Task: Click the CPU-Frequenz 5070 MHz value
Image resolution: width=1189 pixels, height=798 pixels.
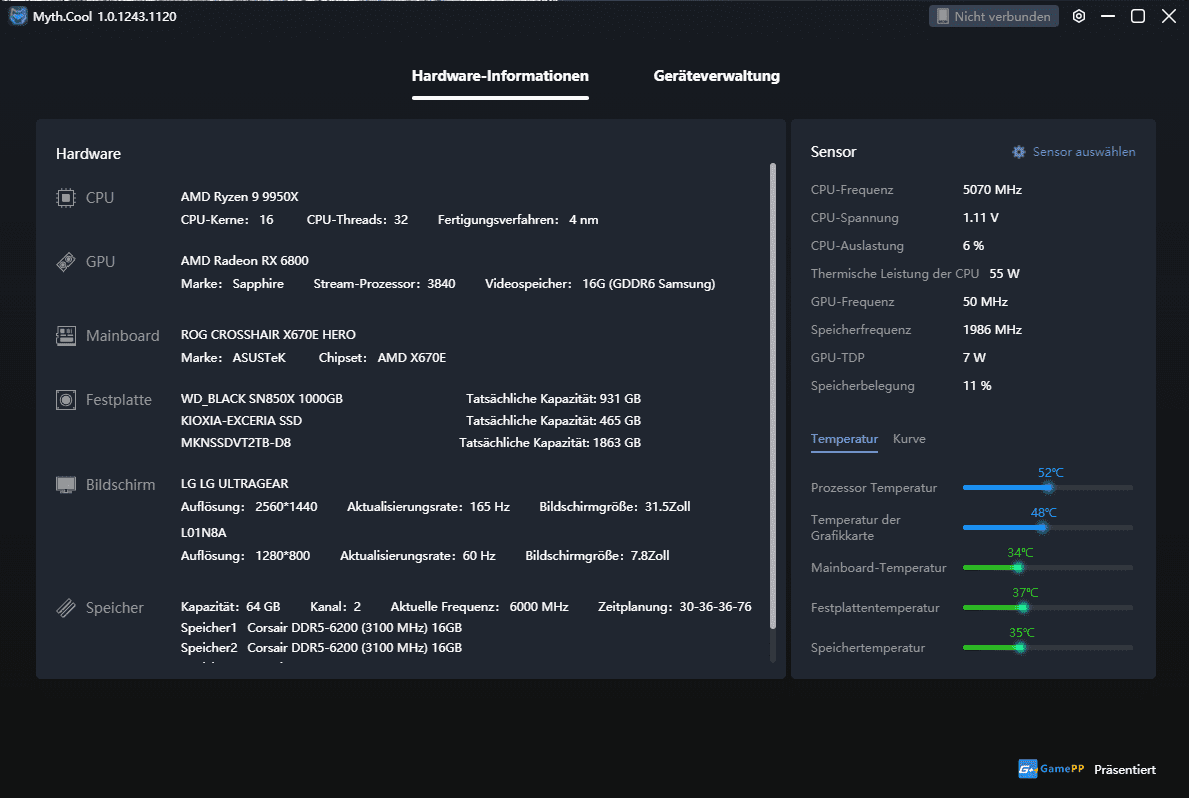Action: [x=992, y=190]
